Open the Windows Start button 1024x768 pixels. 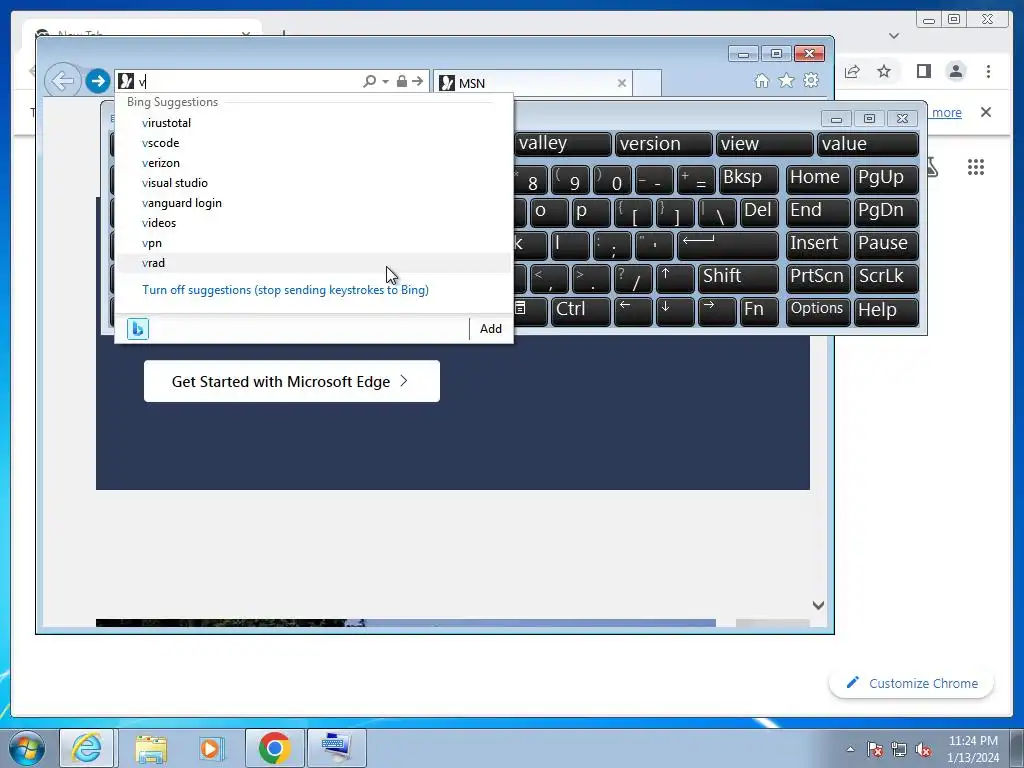27,748
